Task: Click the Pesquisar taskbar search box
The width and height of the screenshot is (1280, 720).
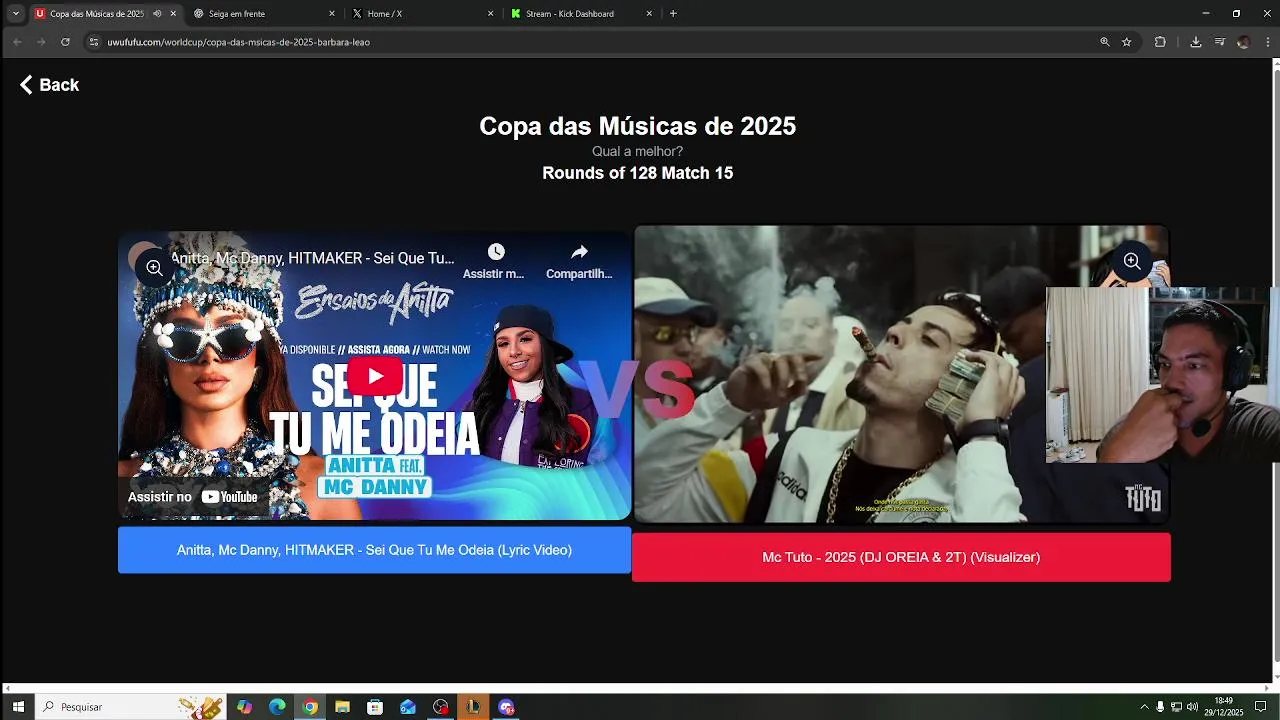Action: 130,707
